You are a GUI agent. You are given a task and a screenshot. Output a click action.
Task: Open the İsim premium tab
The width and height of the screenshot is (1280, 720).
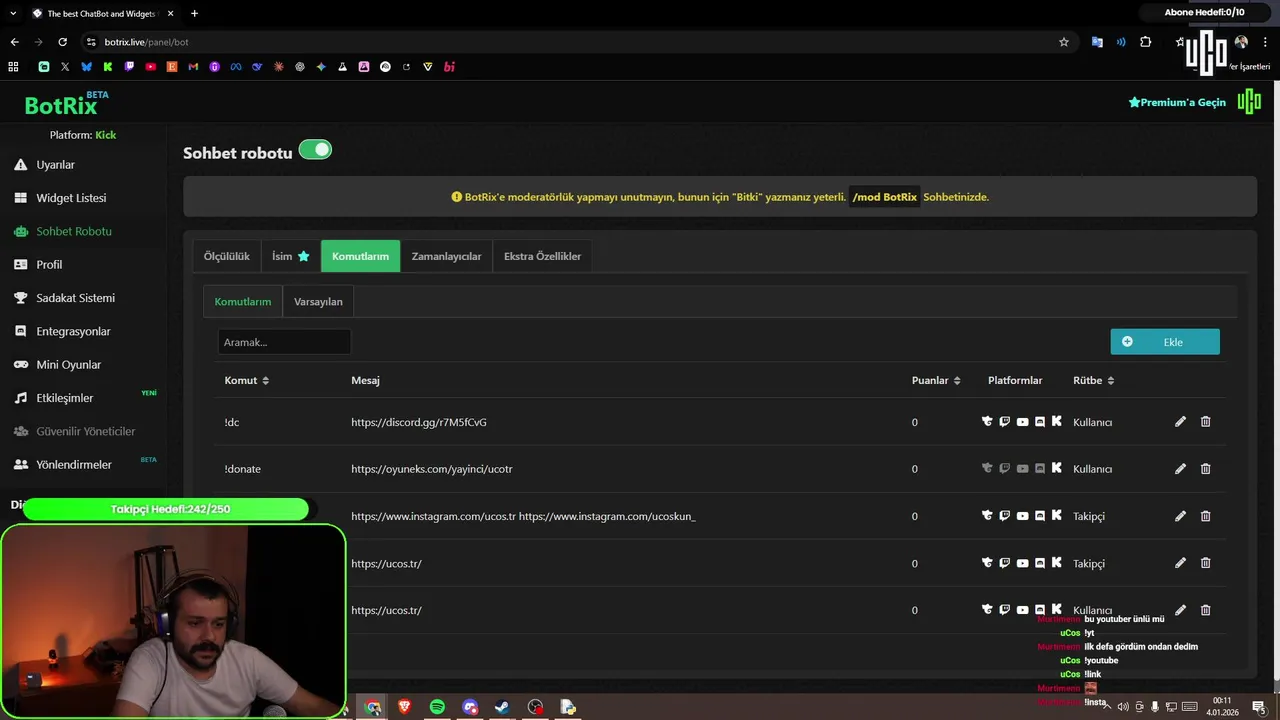[291, 256]
